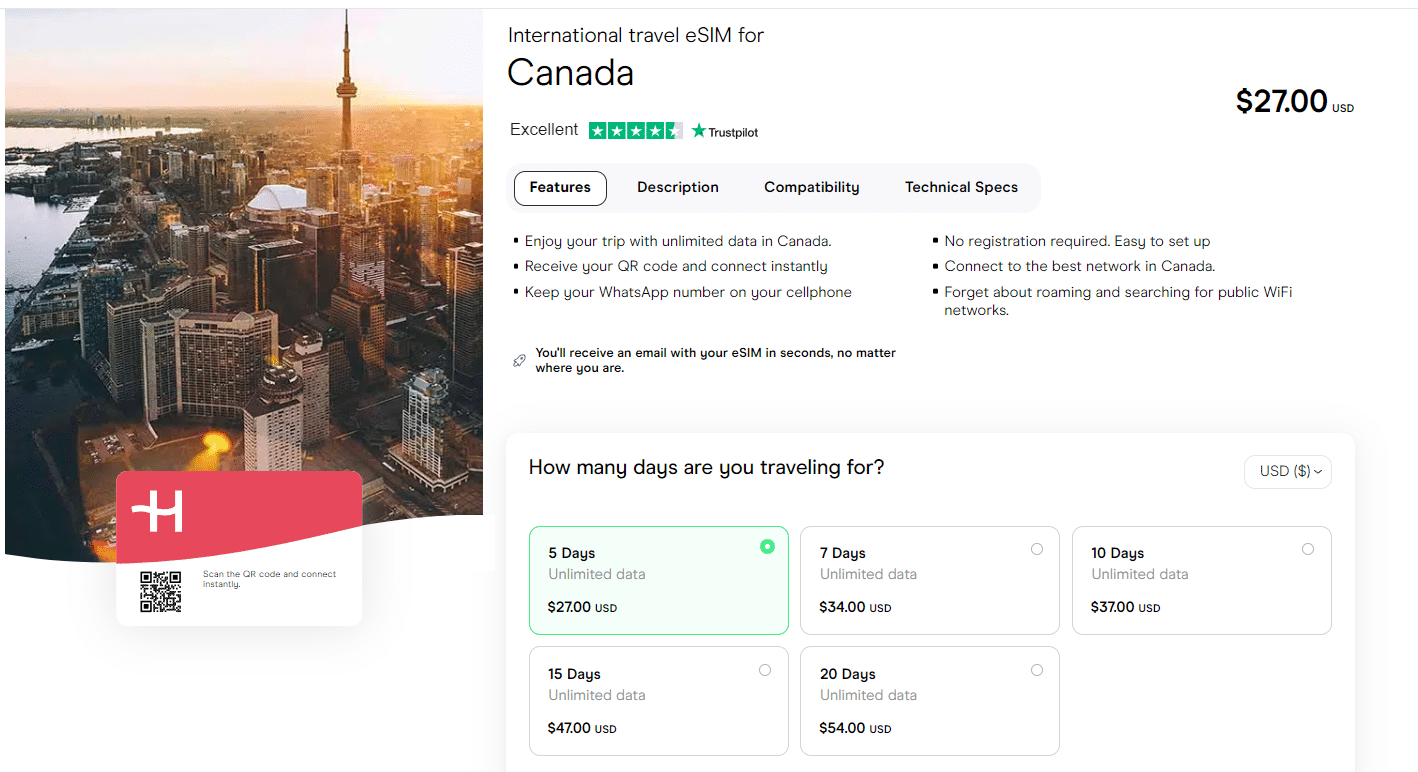The height and width of the screenshot is (772, 1418).
Task: Return to the Features tab
Action: pyautogui.click(x=560, y=187)
